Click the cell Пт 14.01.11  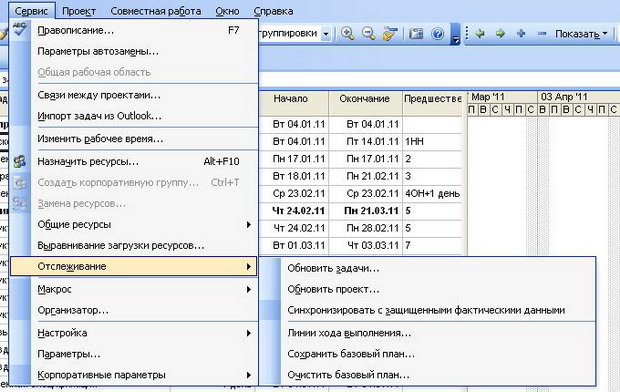pos(365,142)
